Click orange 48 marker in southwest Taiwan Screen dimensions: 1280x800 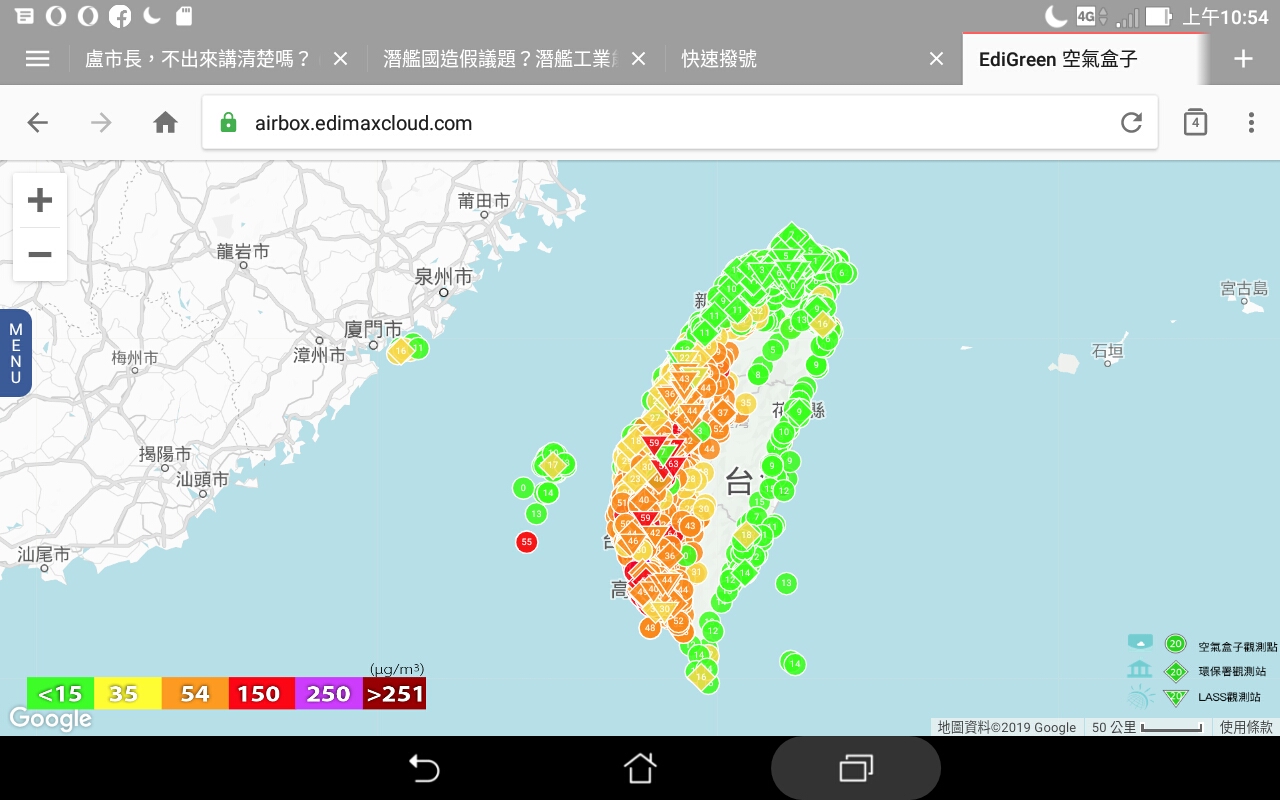(x=650, y=628)
